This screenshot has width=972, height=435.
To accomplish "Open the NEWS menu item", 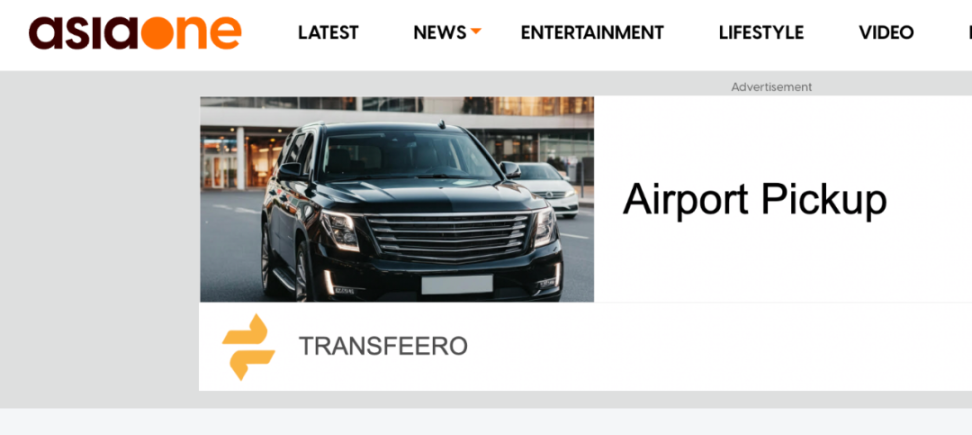I will [x=440, y=32].
